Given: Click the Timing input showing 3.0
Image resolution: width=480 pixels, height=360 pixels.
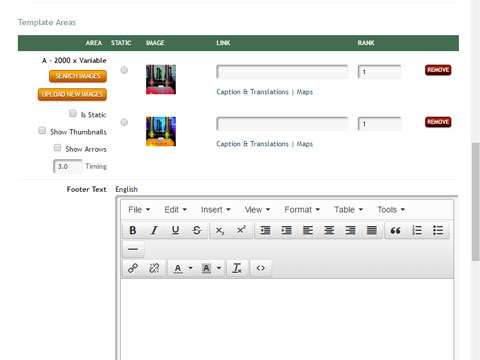Looking at the screenshot, I should click(68, 166).
